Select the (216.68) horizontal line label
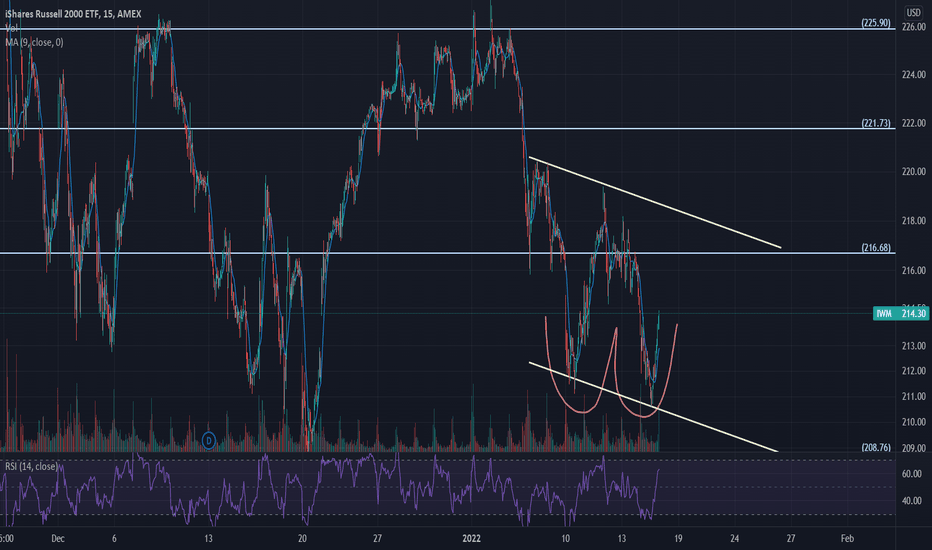Viewport: 932px width, 550px height. coord(876,247)
